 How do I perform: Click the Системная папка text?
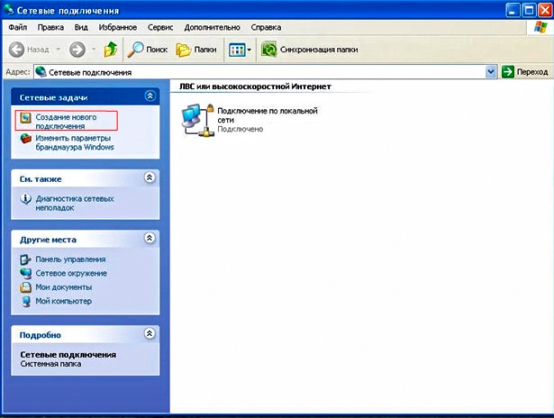coord(51,364)
